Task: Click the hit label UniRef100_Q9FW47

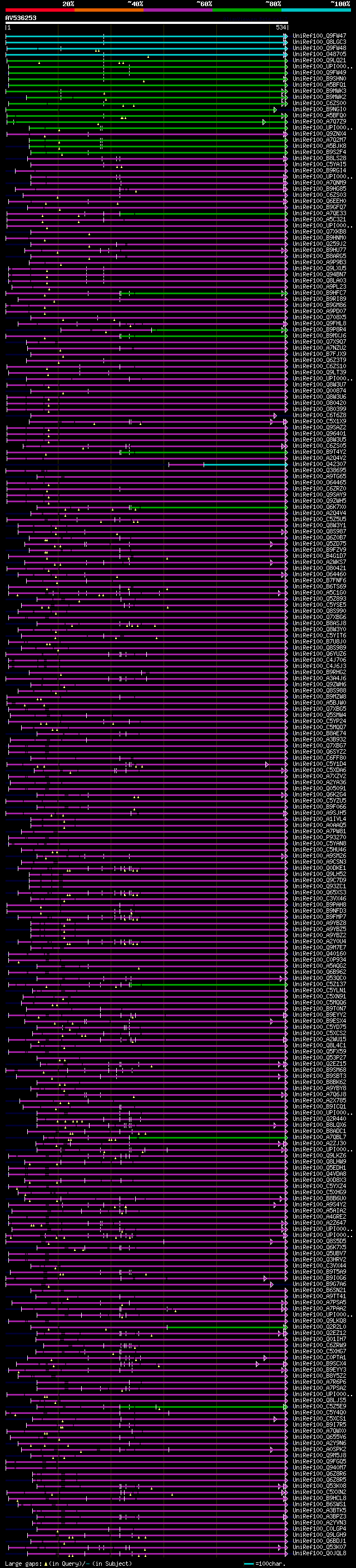Action: 319,36
